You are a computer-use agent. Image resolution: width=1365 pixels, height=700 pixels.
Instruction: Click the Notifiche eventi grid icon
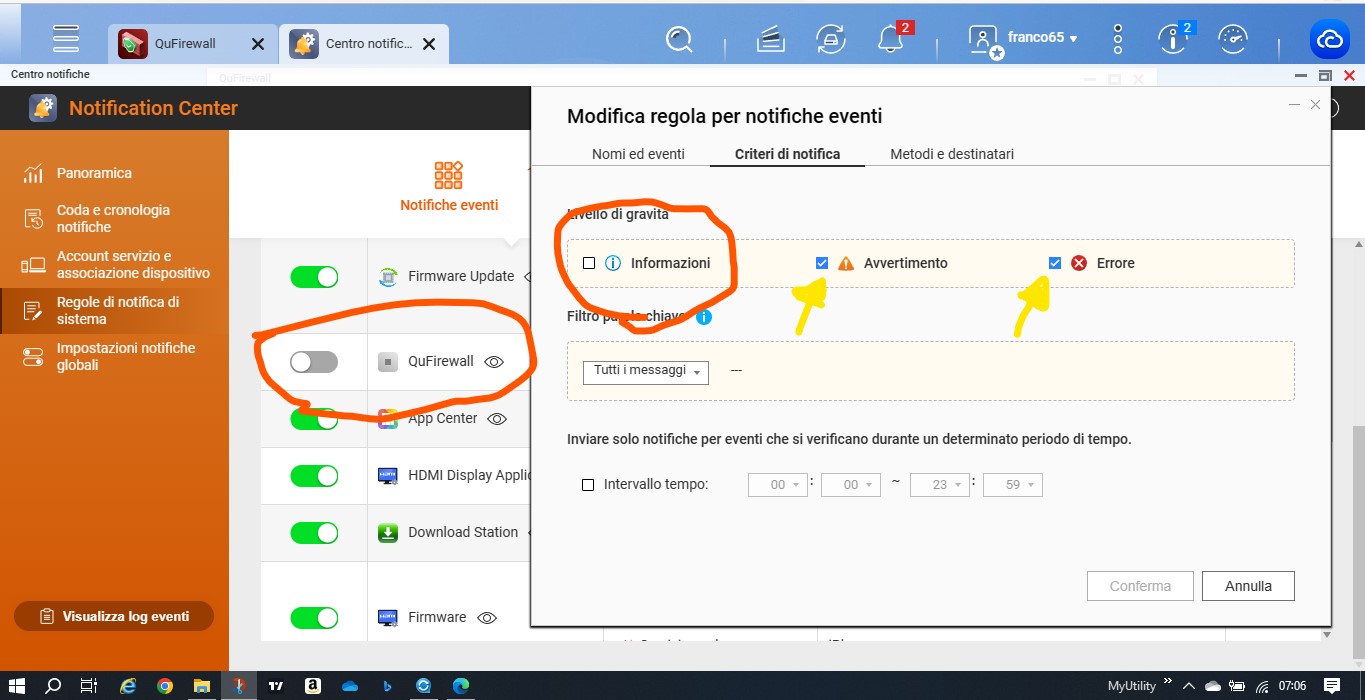tap(448, 175)
